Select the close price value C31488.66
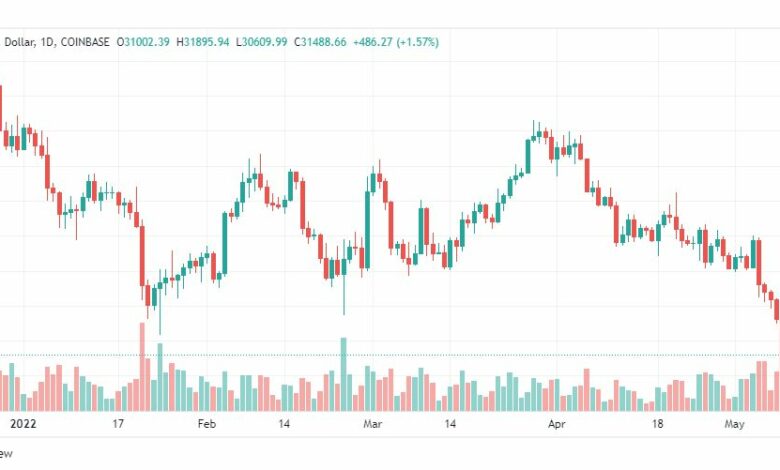Image resolution: width=780 pixels, height=470 pixels. click(320, 42)
